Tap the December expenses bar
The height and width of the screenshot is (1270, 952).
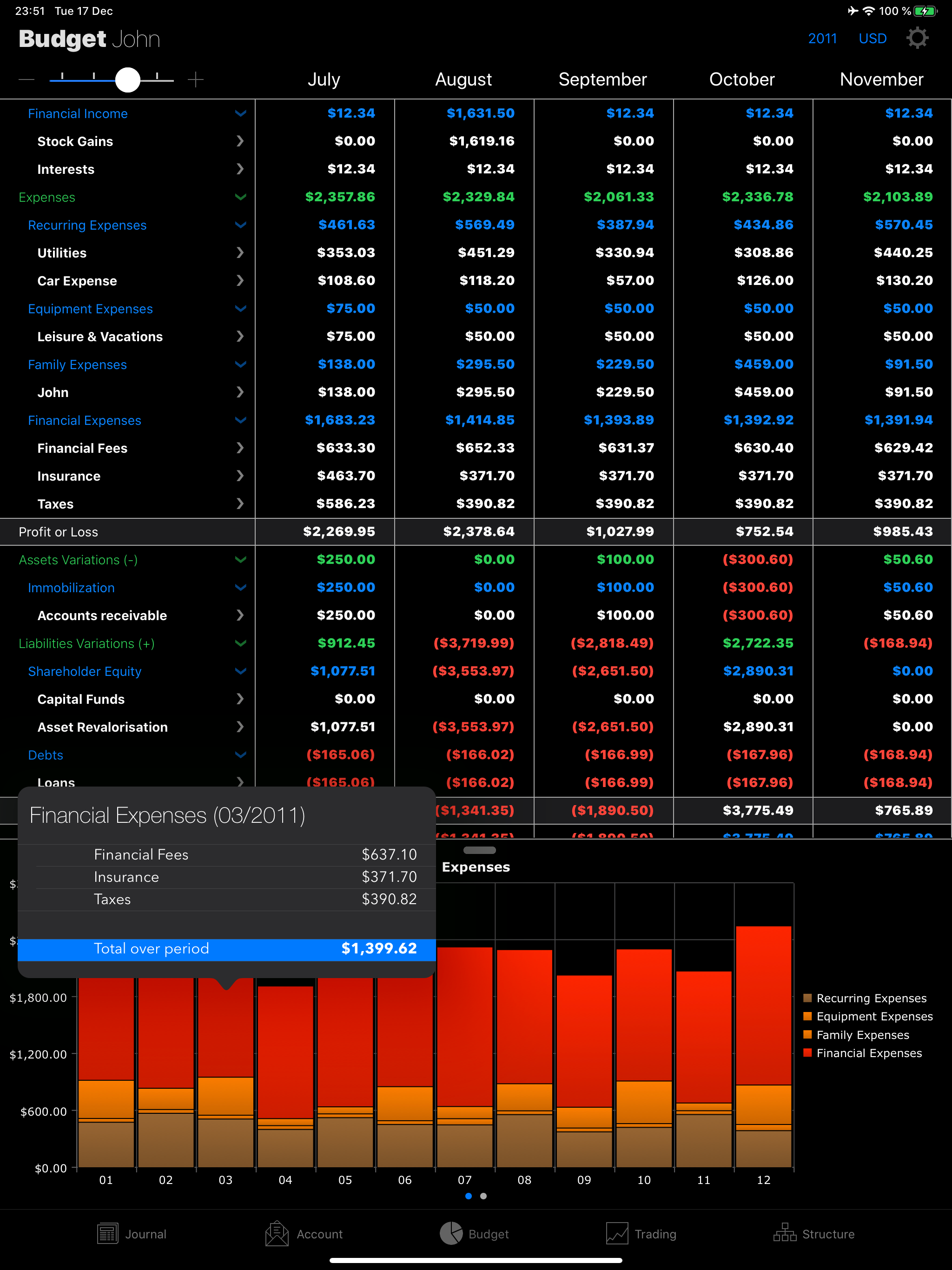763,1033
